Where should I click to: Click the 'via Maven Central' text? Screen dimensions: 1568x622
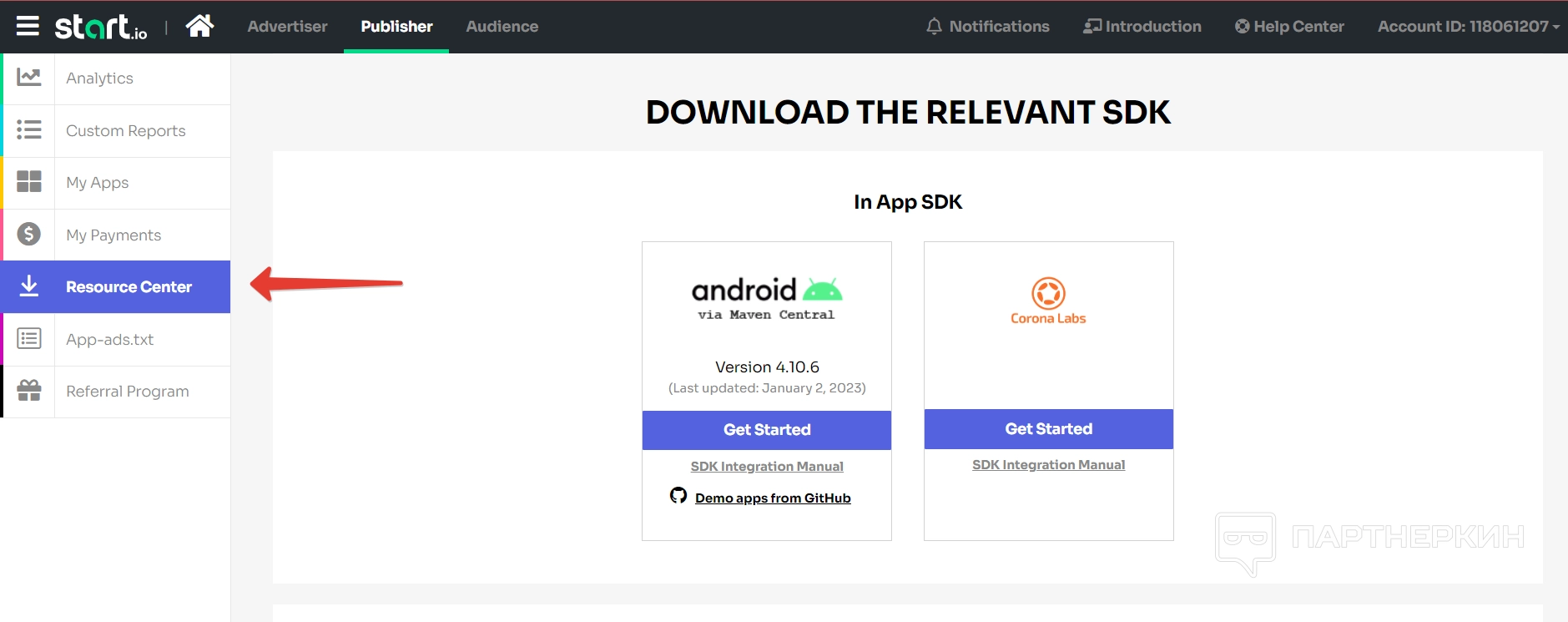coord(766,315)
